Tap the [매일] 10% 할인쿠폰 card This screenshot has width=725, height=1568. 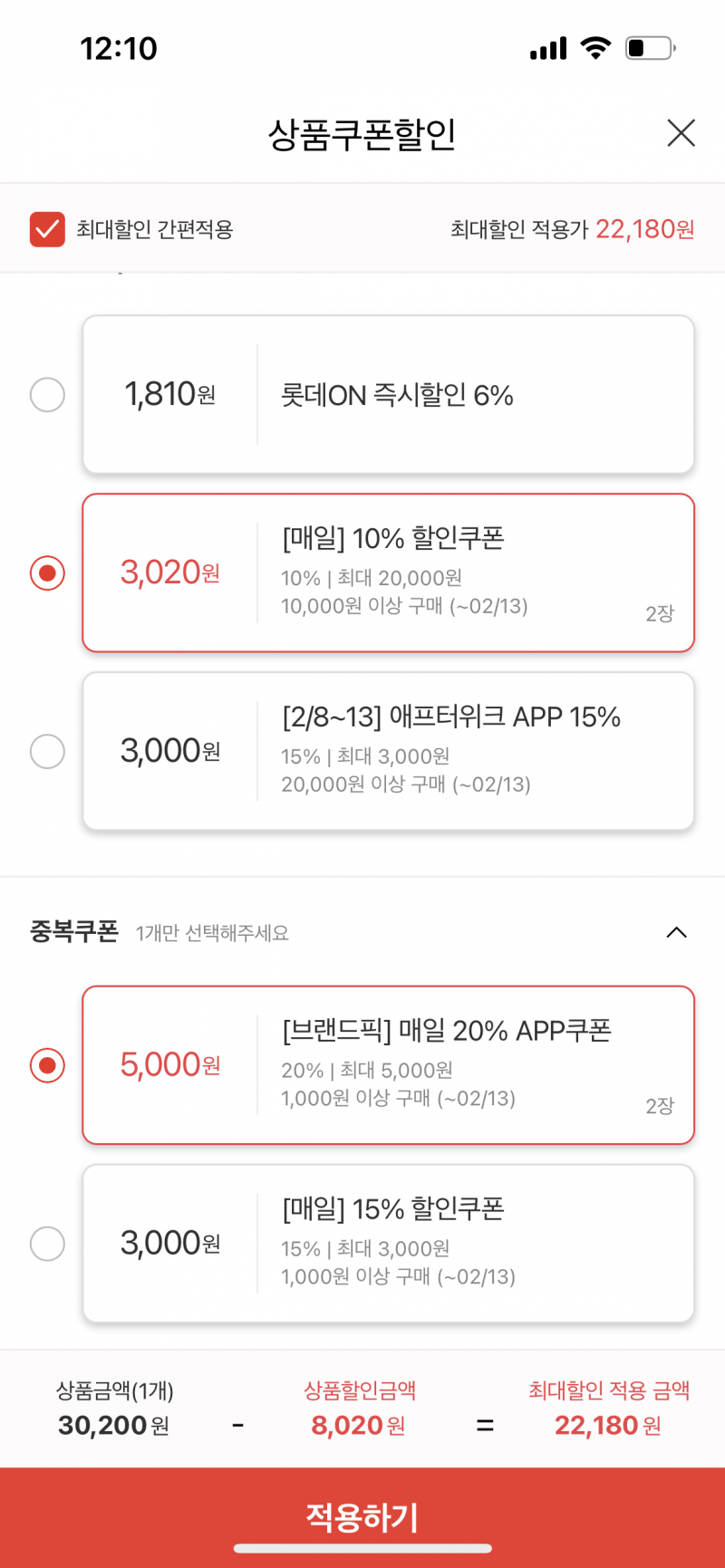(x=388, y=573)
